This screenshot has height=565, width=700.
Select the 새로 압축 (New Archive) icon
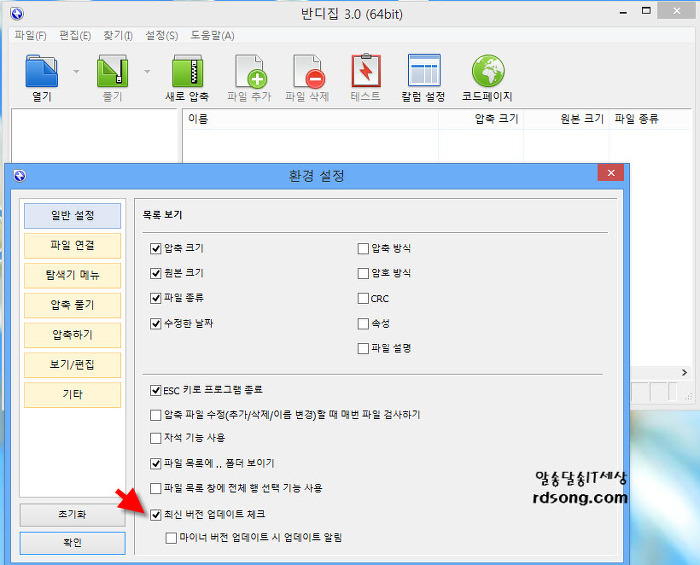tap(187, 72)
